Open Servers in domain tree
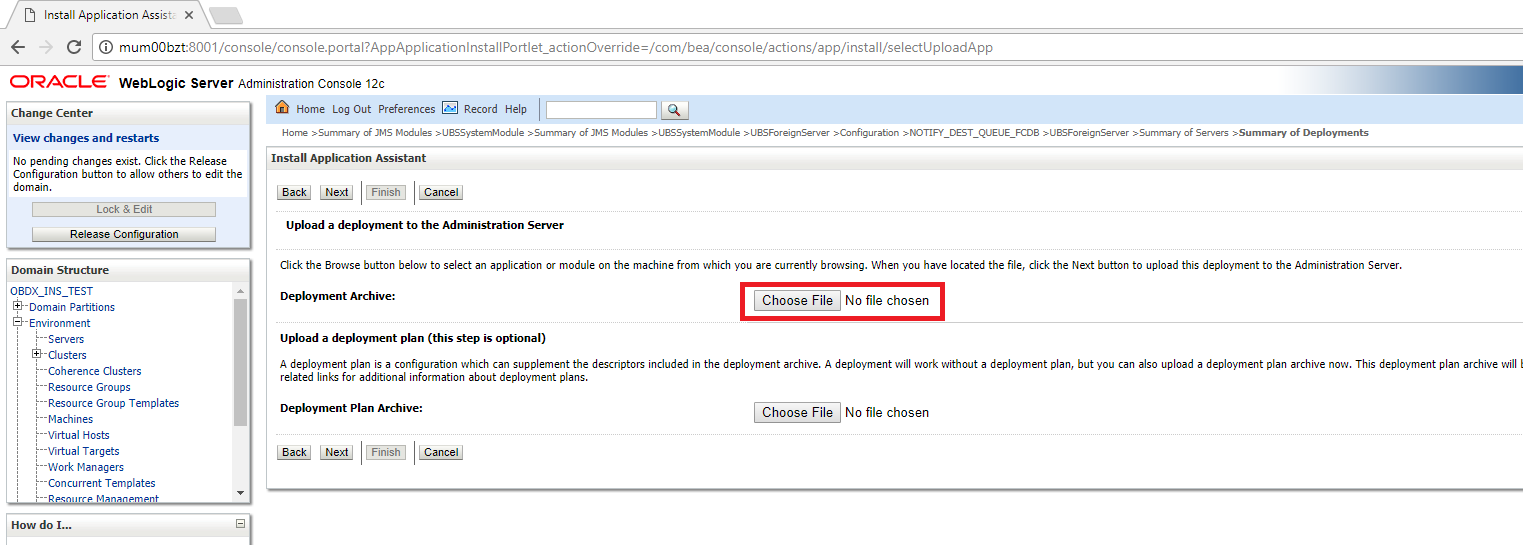The width and height of the screenshot is (1523, 545). [x=66, y=339]
